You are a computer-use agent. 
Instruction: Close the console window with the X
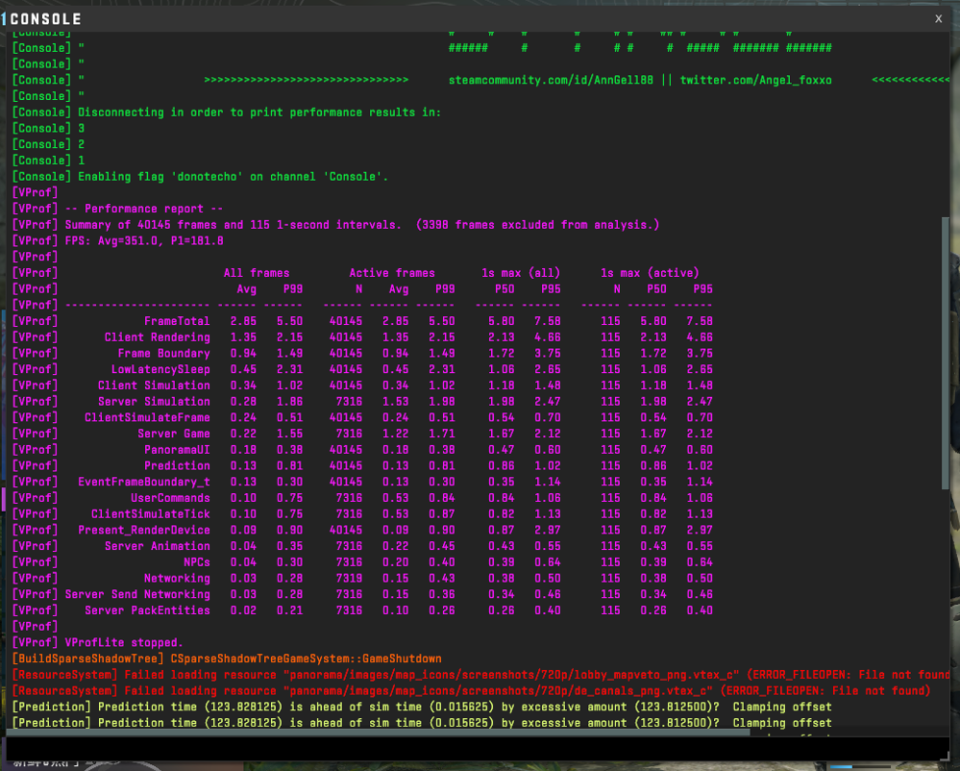[938, 18]
